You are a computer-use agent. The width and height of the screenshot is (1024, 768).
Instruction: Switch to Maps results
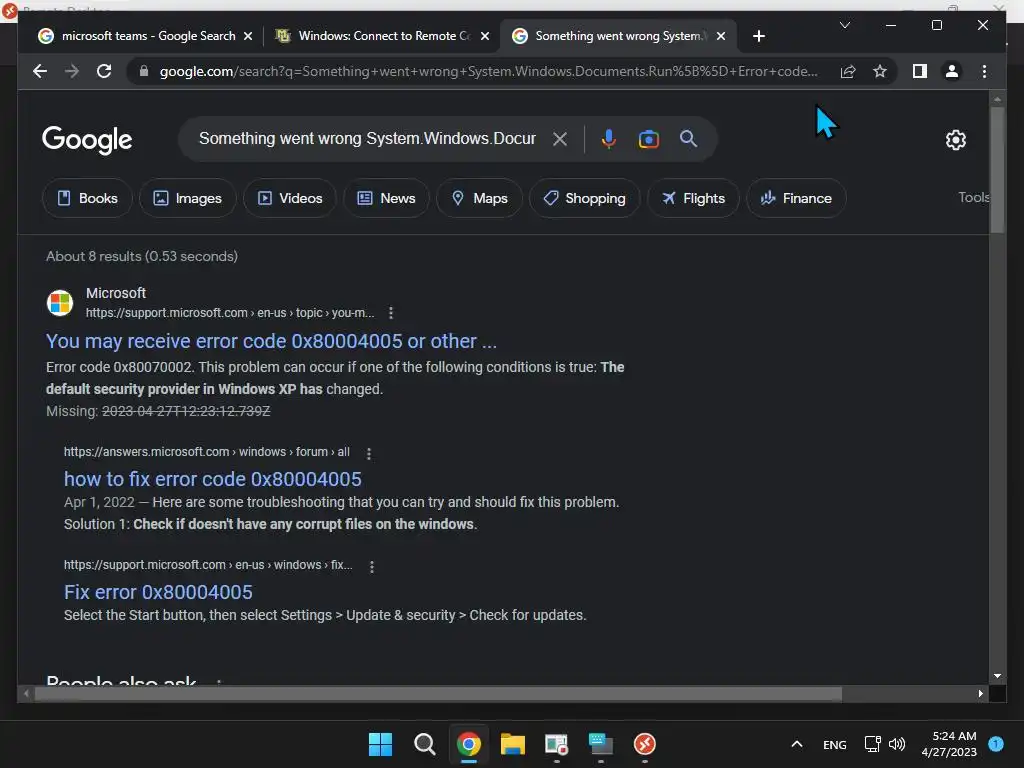[479, 198]
